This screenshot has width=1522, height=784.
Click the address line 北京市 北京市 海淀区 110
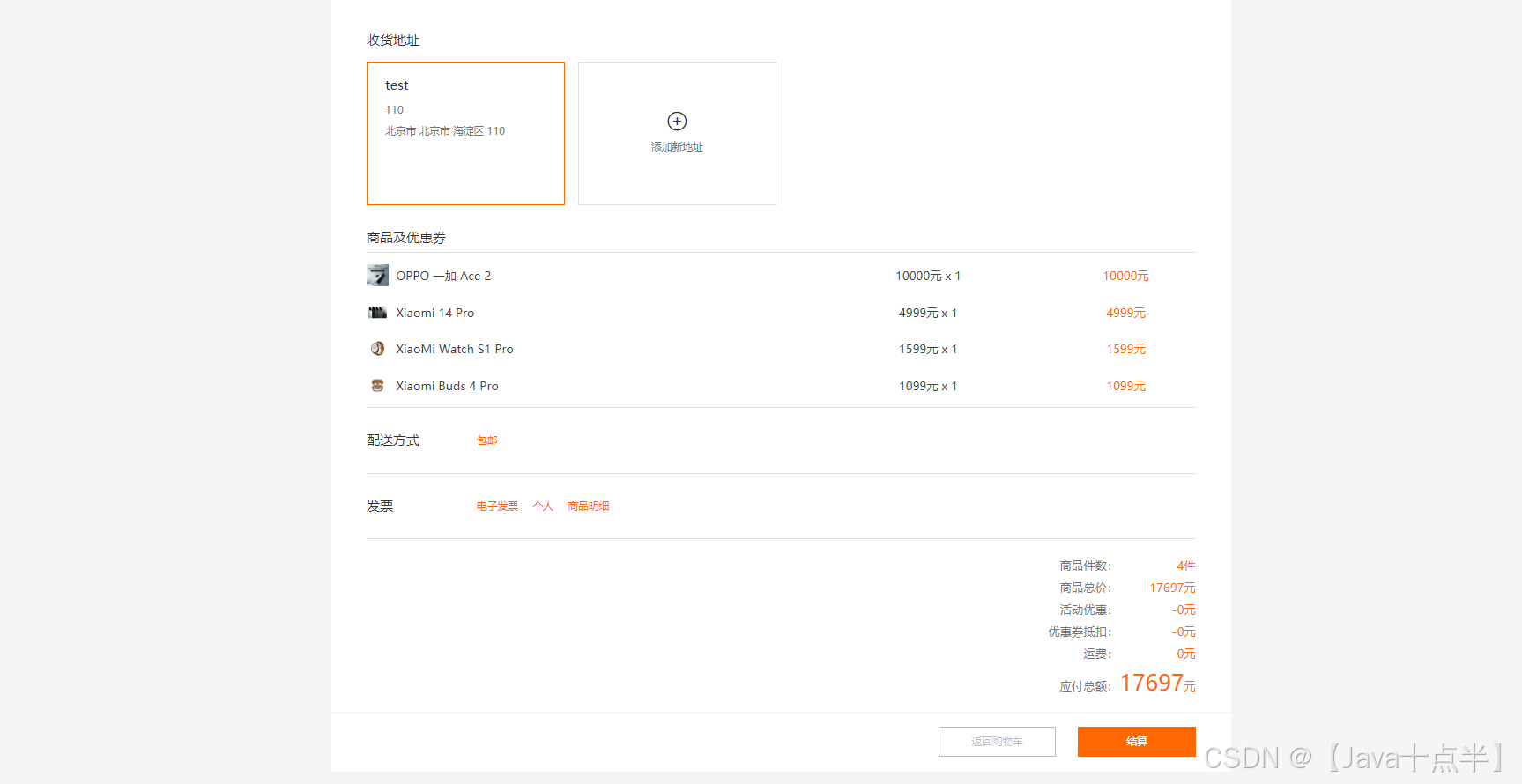click(445, 131)
